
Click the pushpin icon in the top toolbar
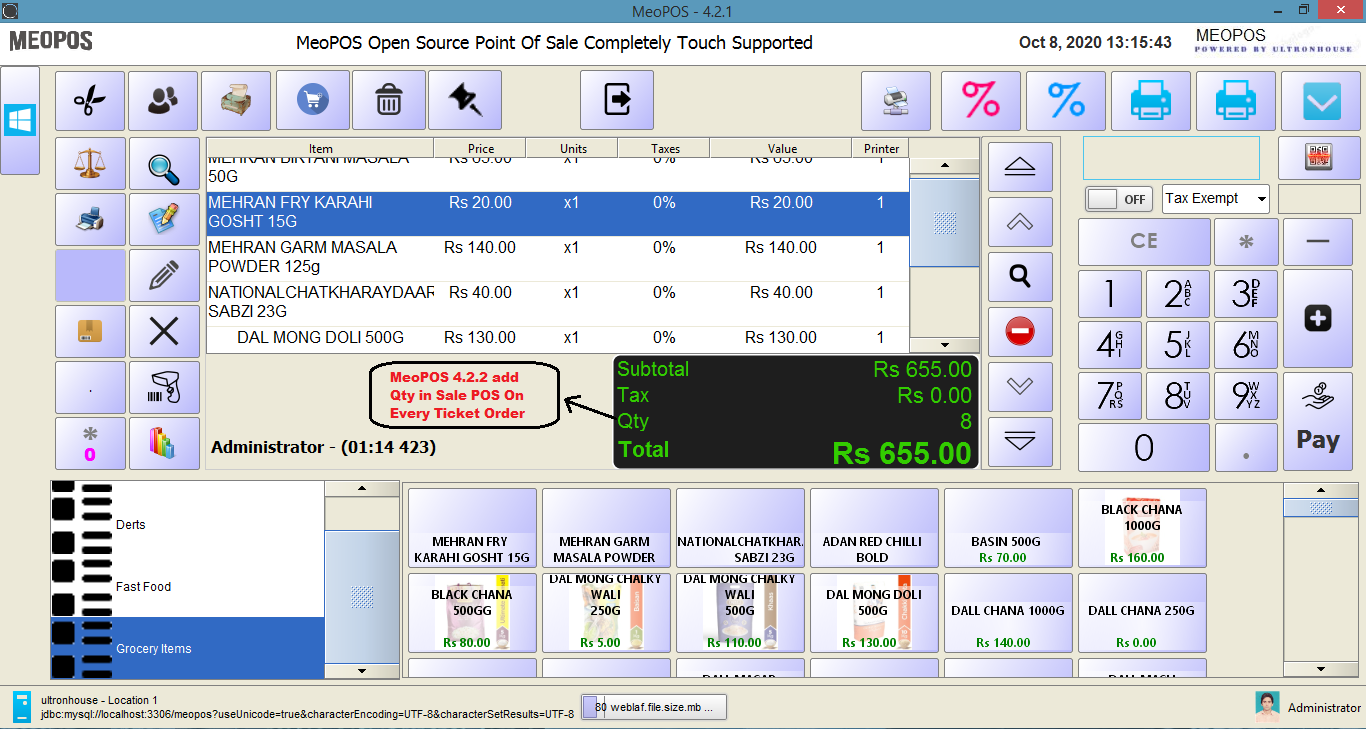(465, 100)
